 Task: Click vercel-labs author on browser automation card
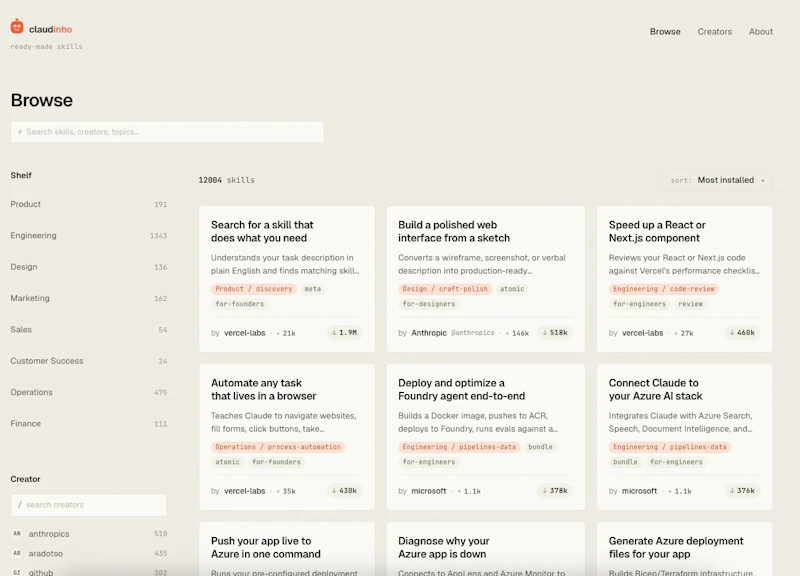244,491
